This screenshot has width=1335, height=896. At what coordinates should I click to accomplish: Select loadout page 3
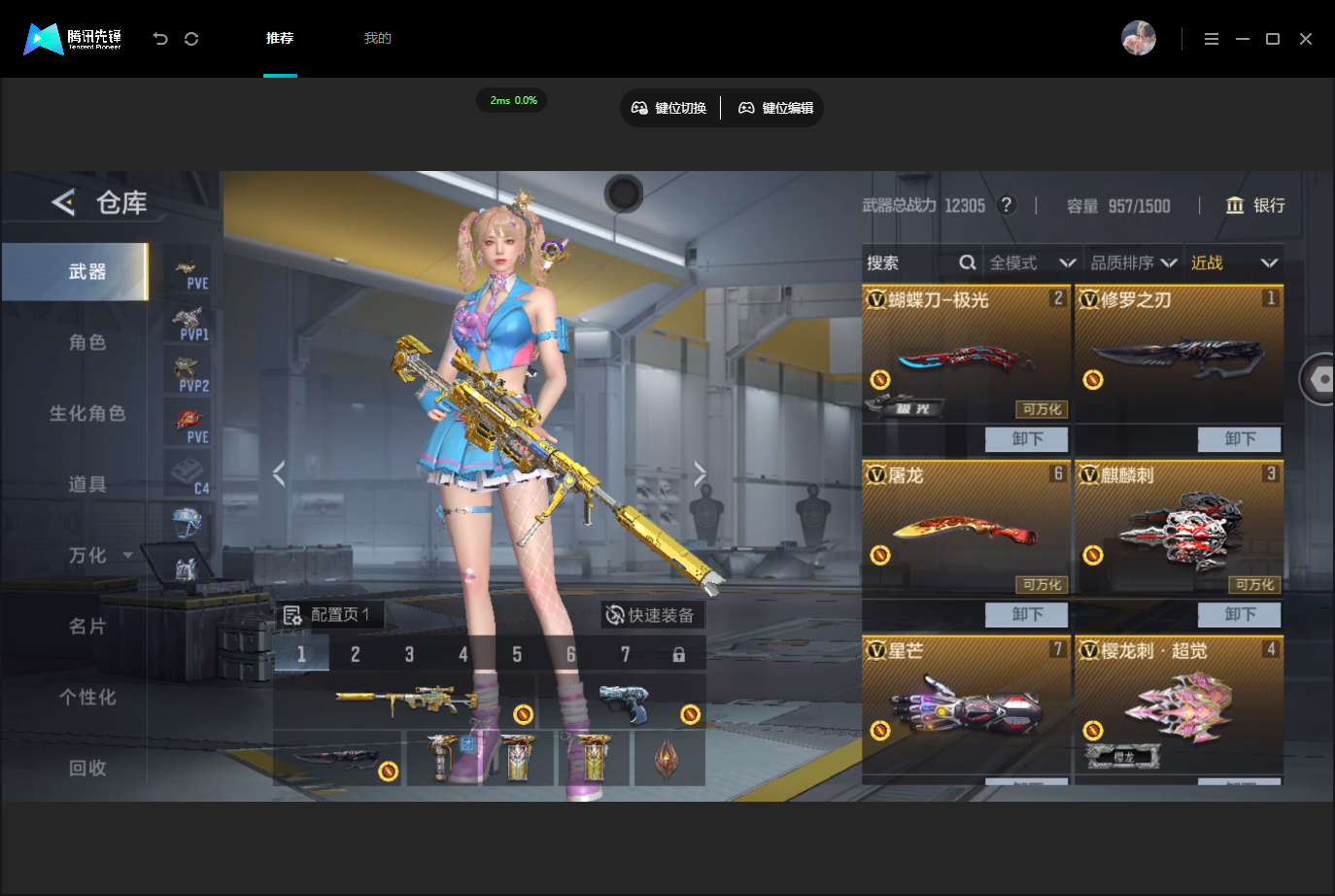coord(409,654)
